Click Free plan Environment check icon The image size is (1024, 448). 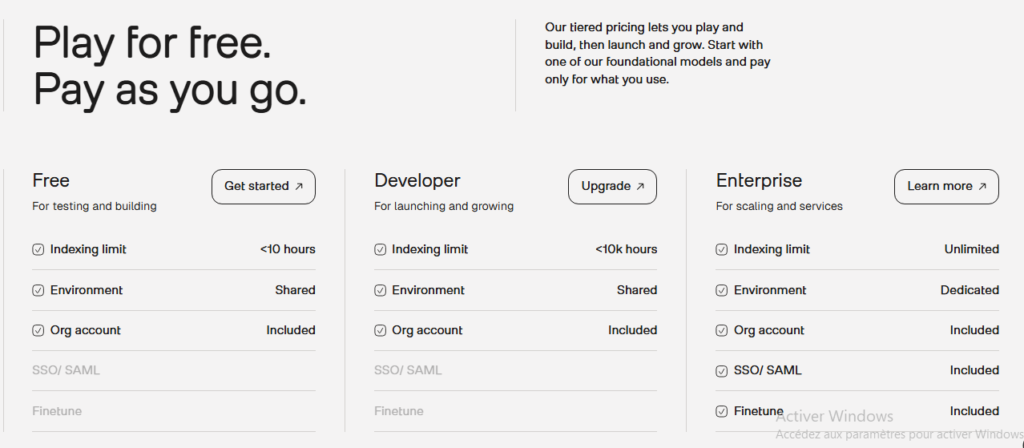coord(38,290)
